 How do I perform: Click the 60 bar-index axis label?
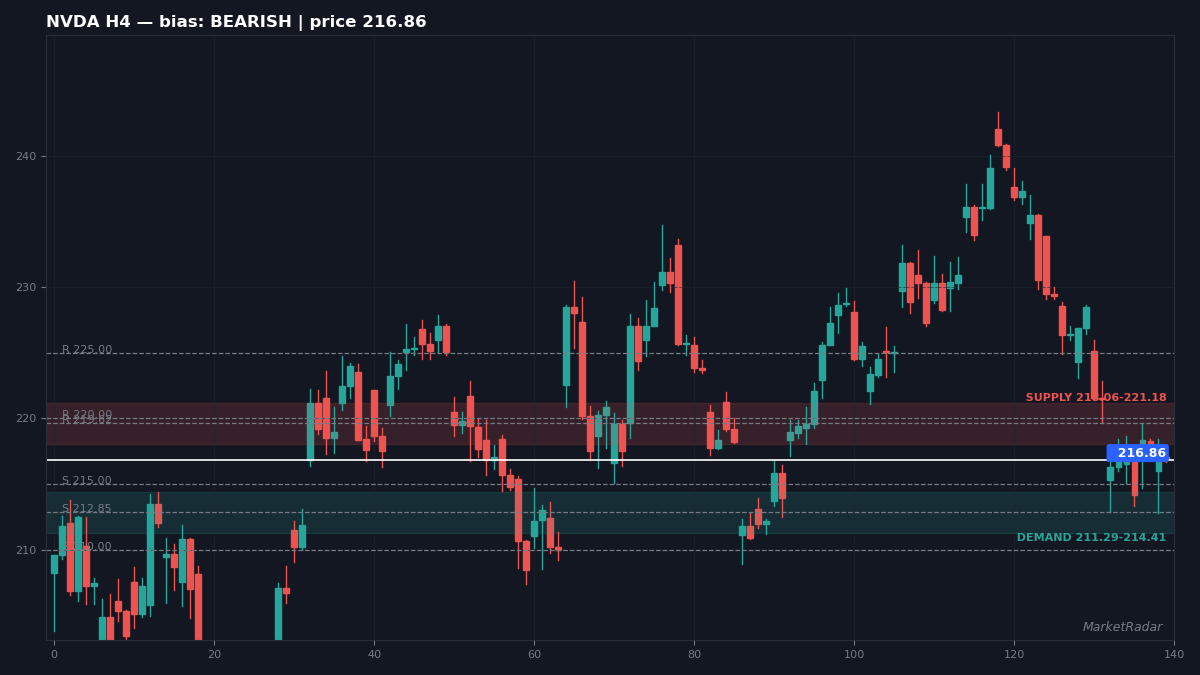(534, 655)
